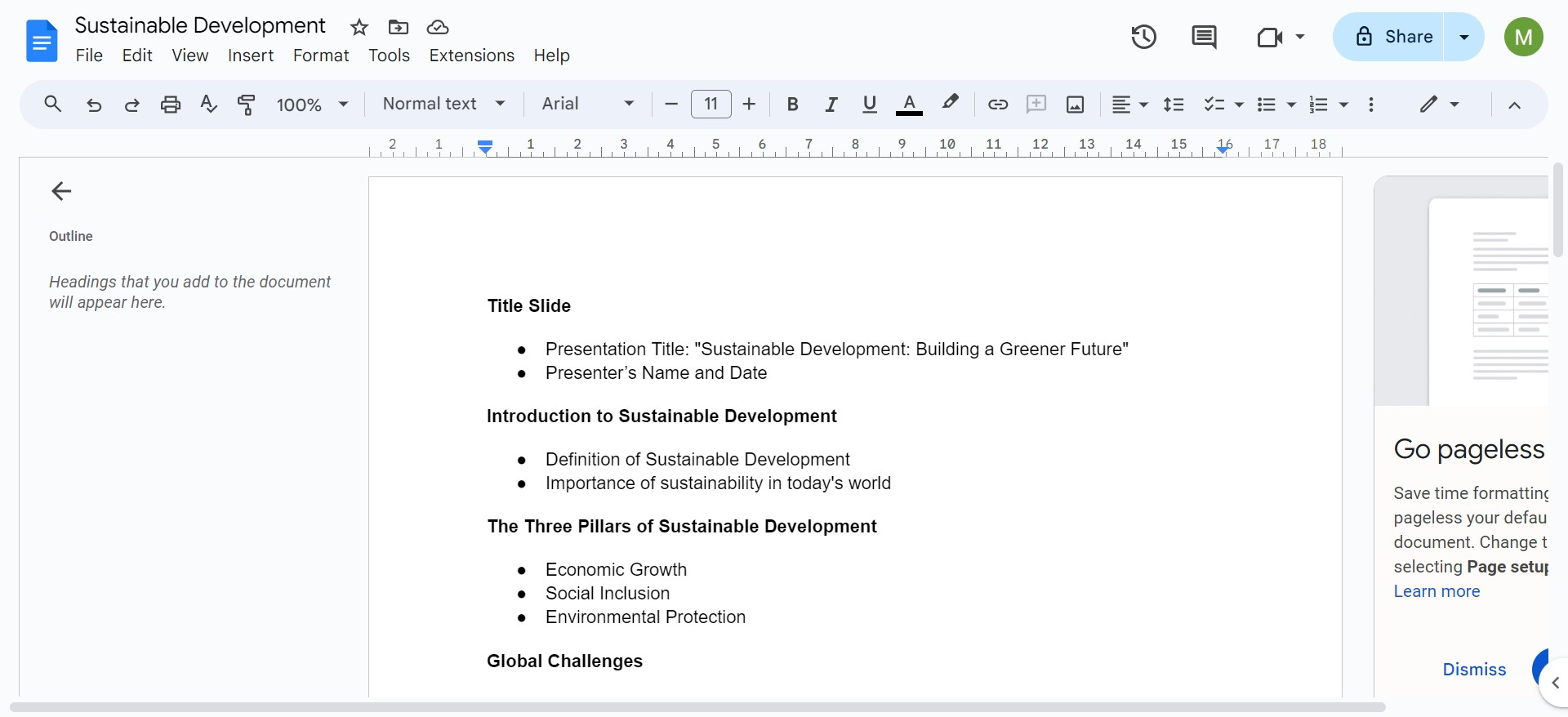The height and width of the screenshot is (717, 1568).
Task: Expand the 100% zoom dropdown
Action: 312,105
